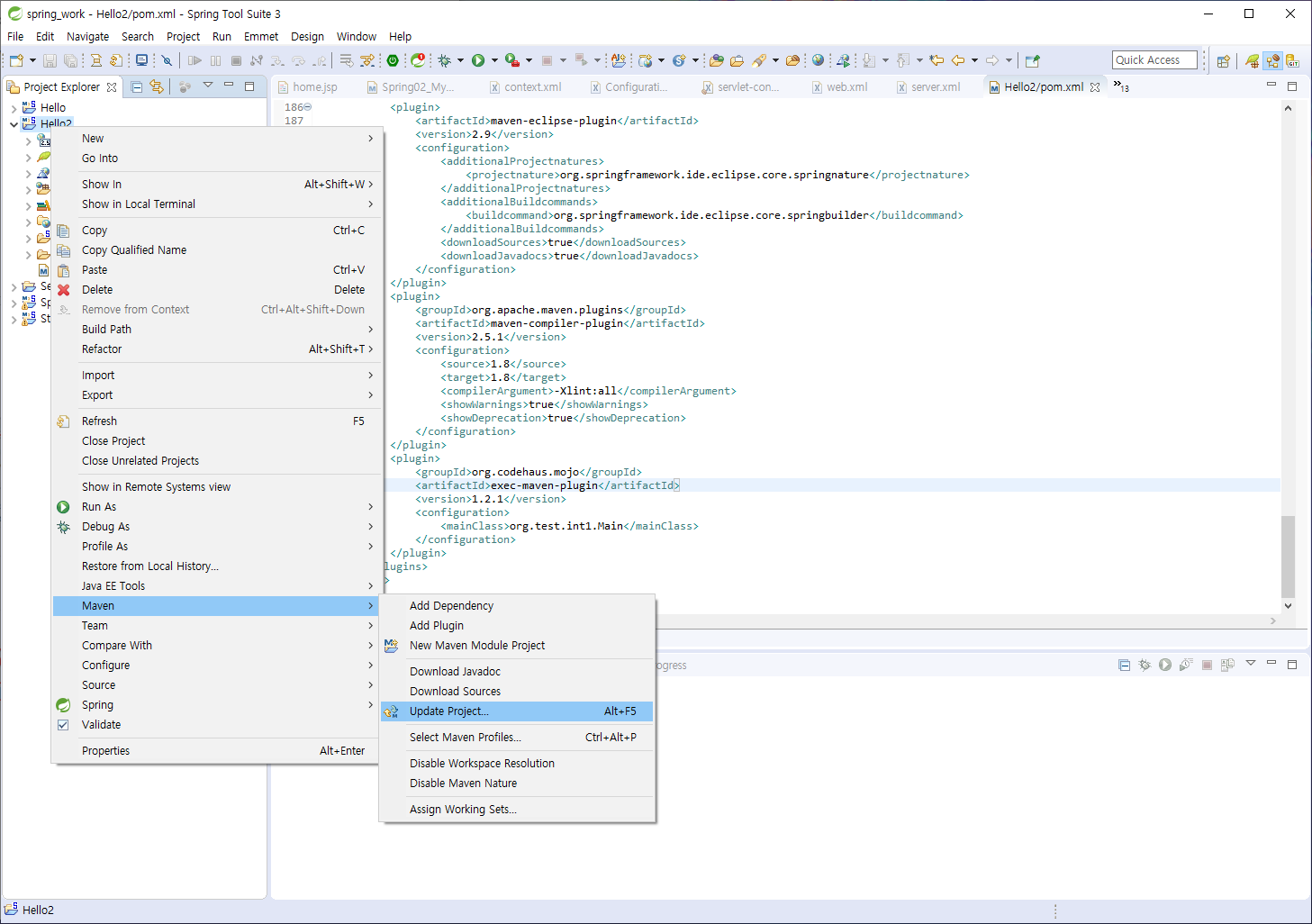
Task: Click the green Run button in toolbar
Action: pyautogui.click(x=478, y=60)
